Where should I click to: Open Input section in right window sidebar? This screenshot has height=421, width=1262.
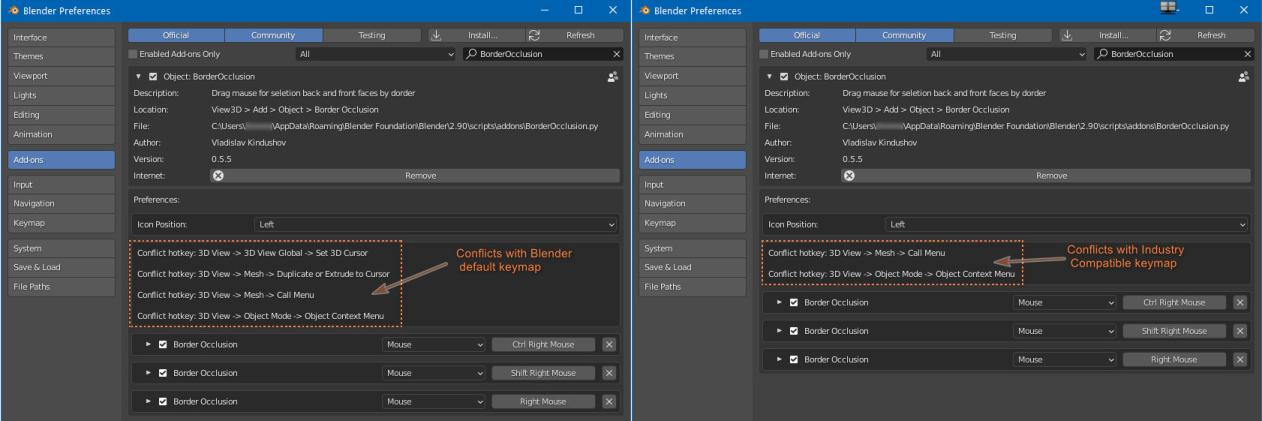tap(692, 184)
